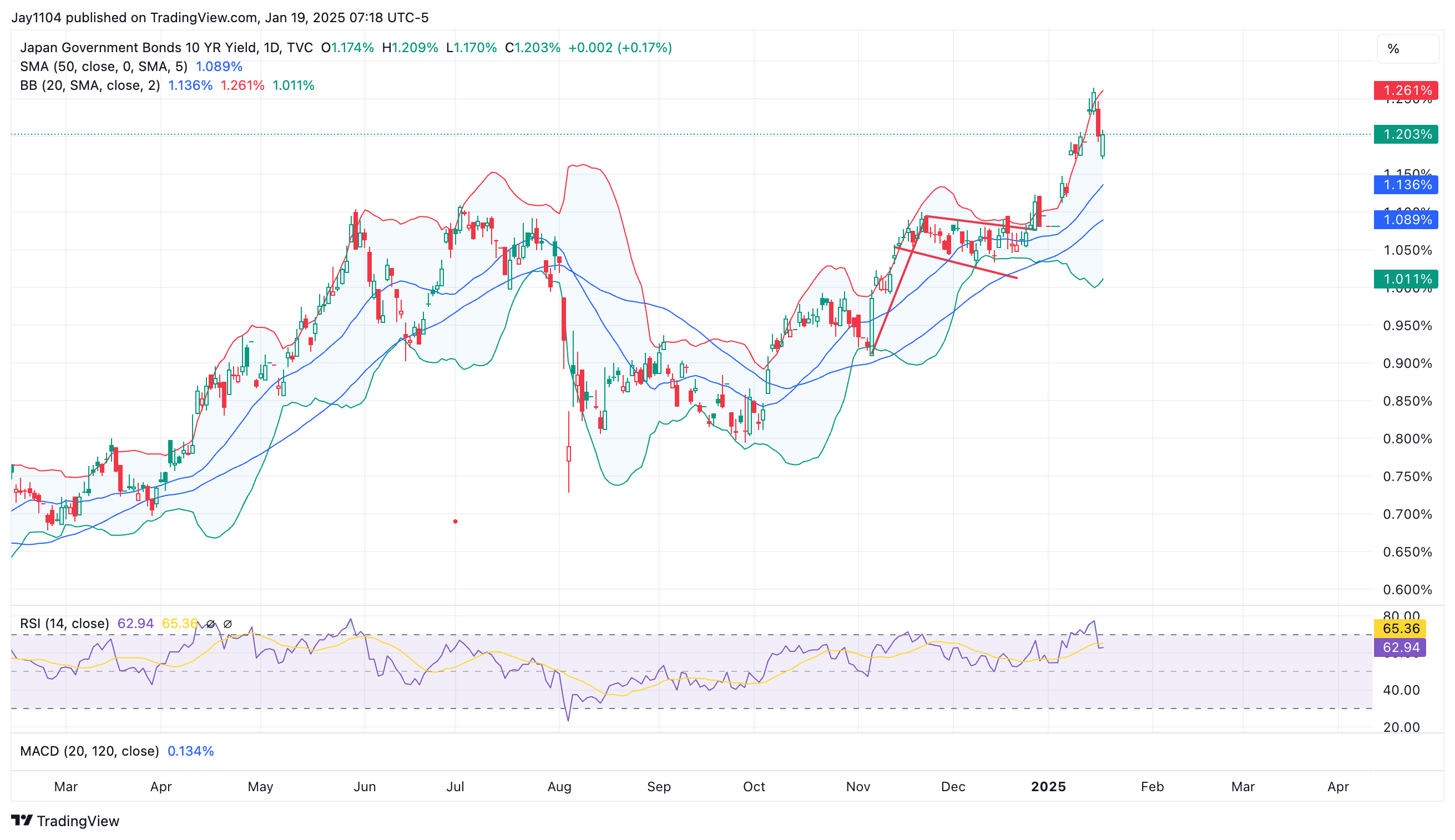The height and width of the screenshot is (840, 1455).
Task: Click the blue 1.089% price scale tag
Action: click(1406, 220)
